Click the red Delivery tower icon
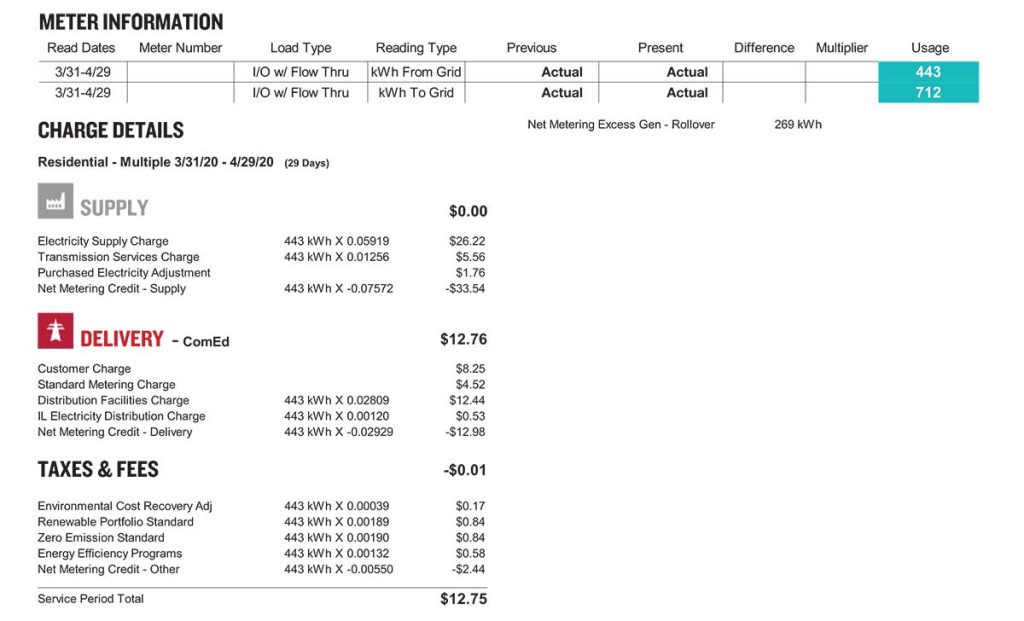1024x621 pixels. (x=55, y=330)
